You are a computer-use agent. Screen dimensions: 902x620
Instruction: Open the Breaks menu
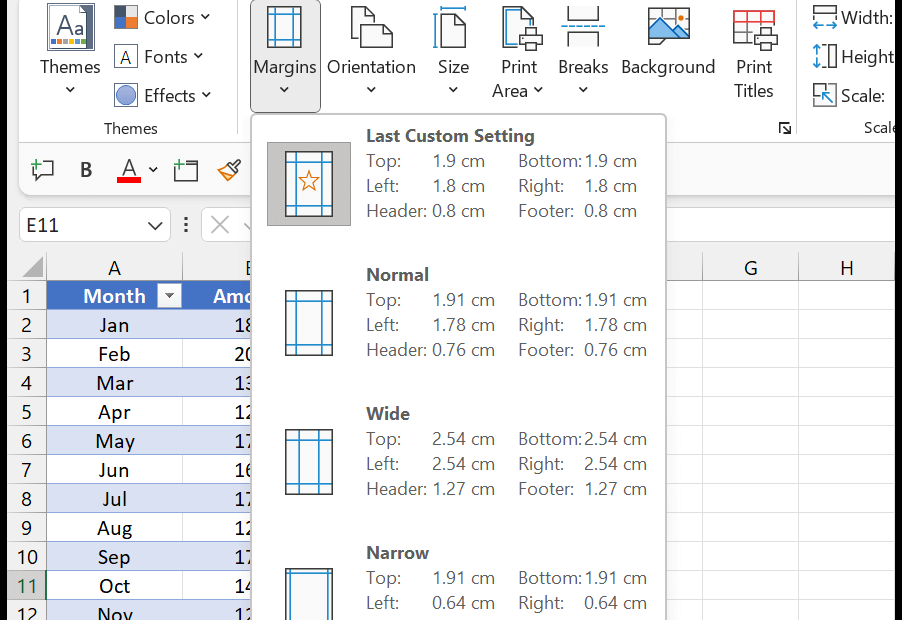tap(583, 51)
